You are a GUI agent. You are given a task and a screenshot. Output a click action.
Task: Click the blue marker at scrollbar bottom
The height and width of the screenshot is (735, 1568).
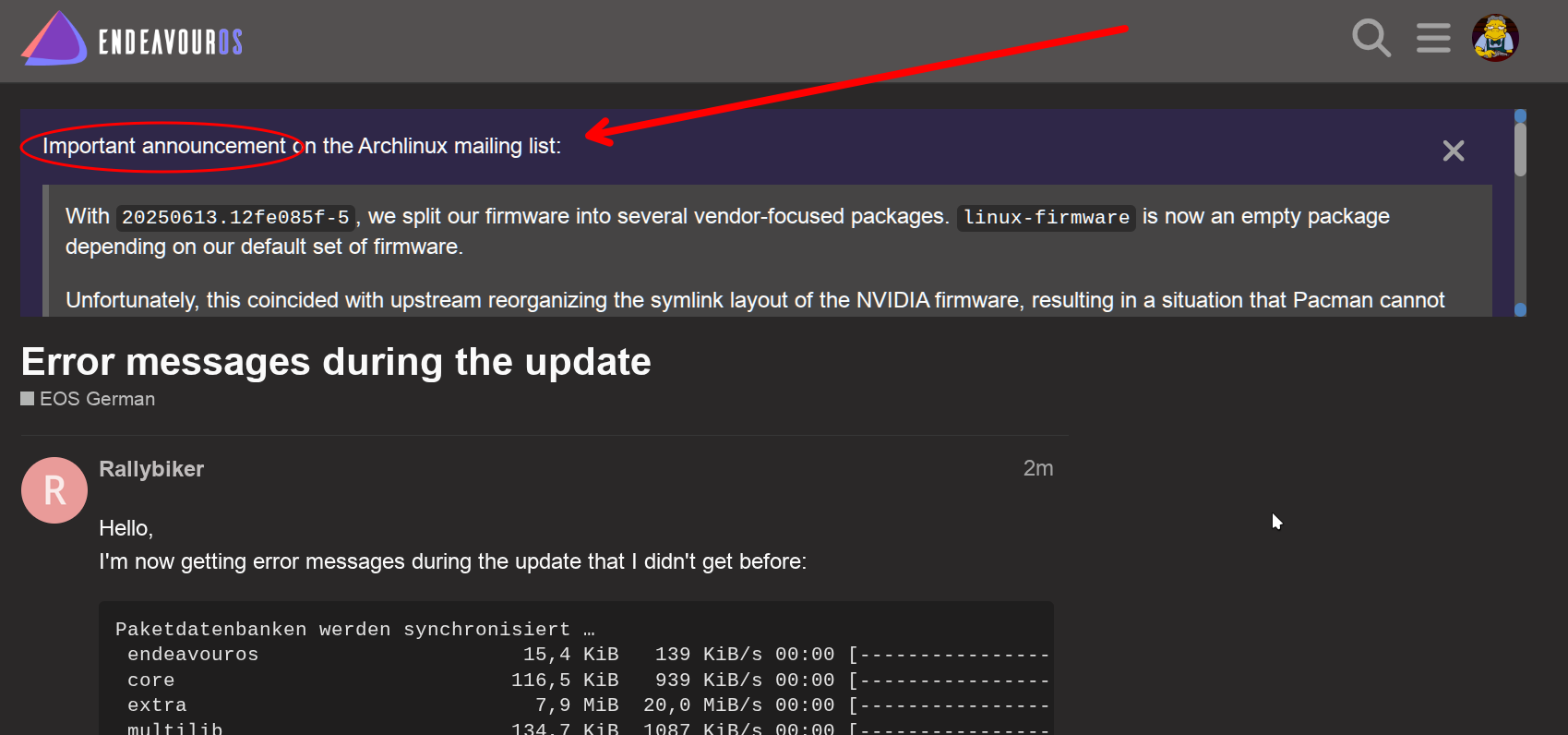coord(1520,309)
